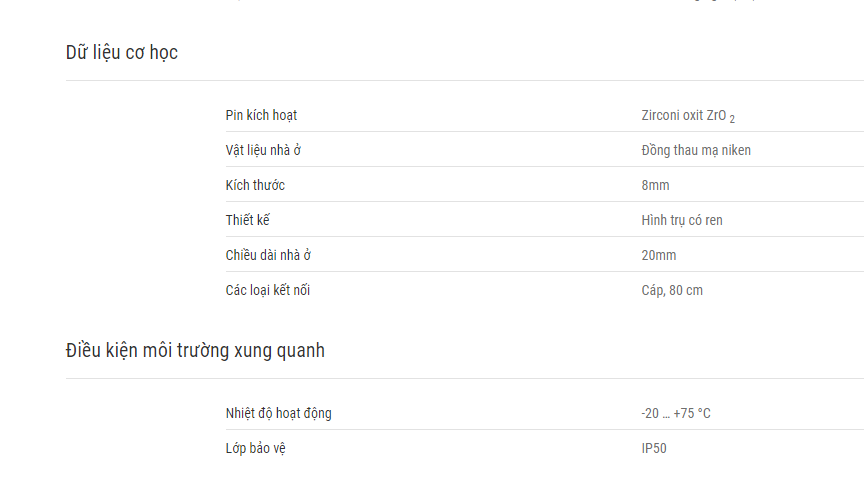Click the '8mm' size value
The width and height of the screenshot is (864, 485).
coord(655,185)
